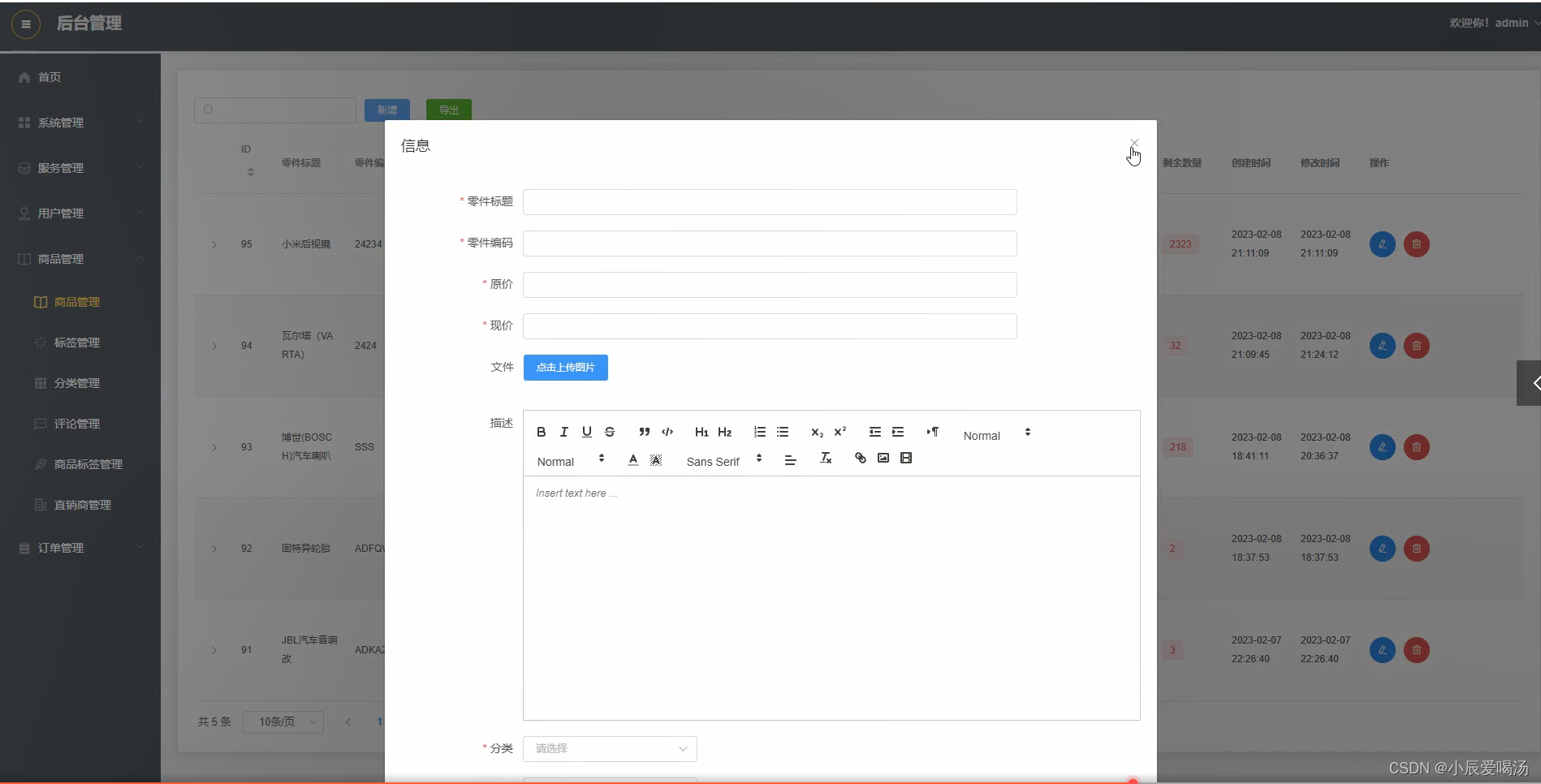Edit the row with ID 93
This screenshot has height=784, width=1541.
[x=1383, y=447]
